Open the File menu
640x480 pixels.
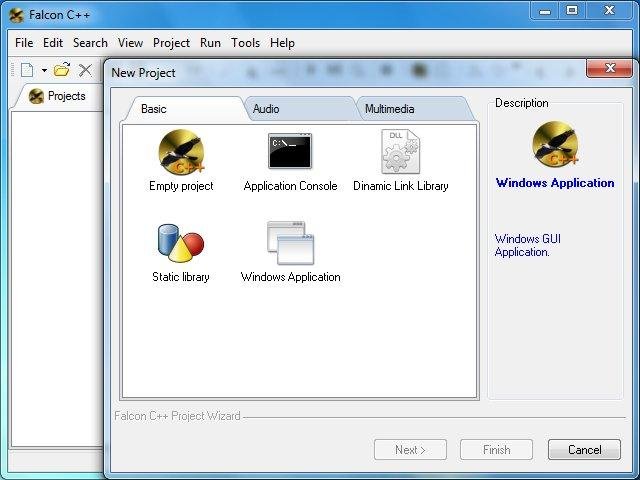24,43
